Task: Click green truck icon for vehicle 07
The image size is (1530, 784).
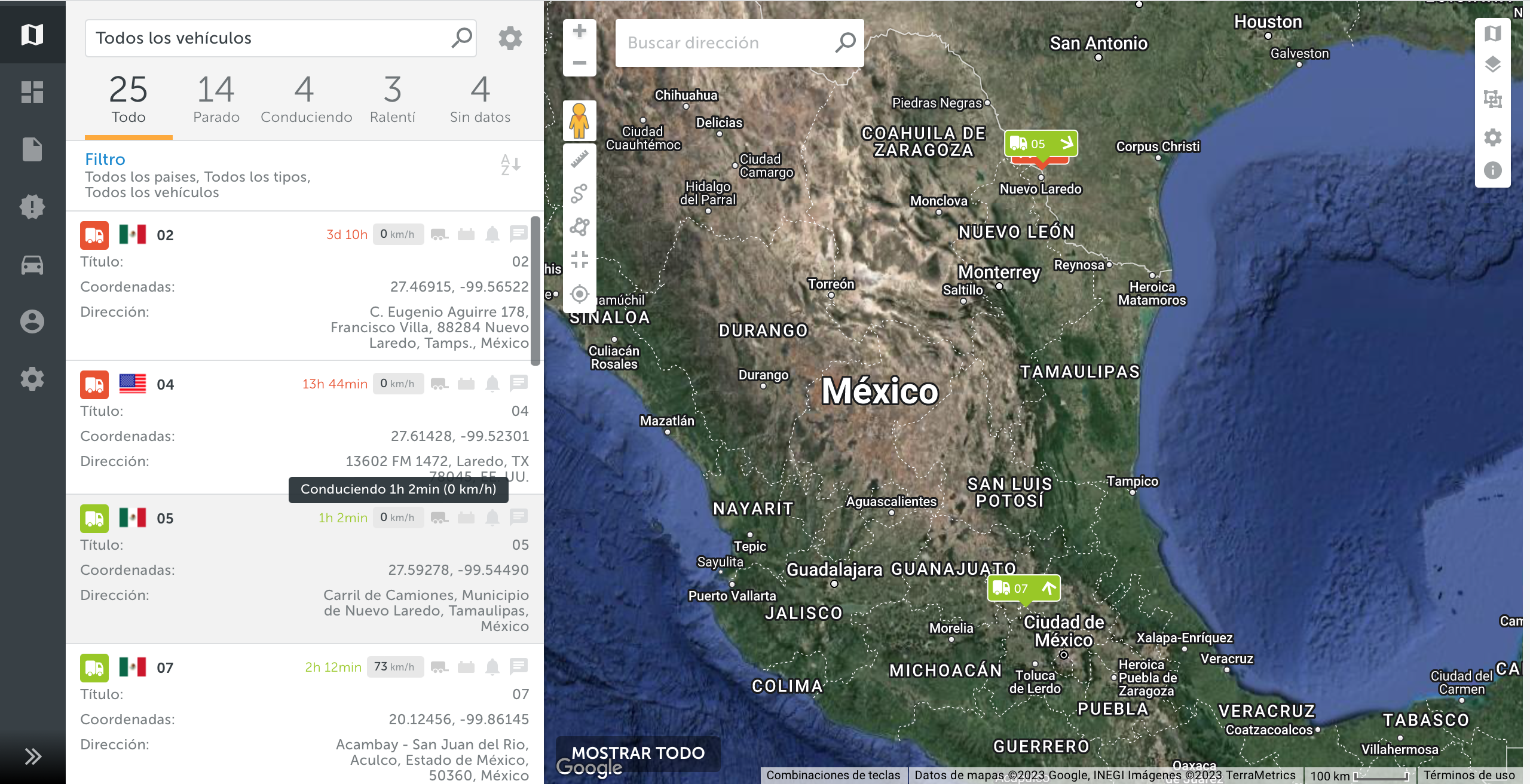Action: (x=94, y=668)
